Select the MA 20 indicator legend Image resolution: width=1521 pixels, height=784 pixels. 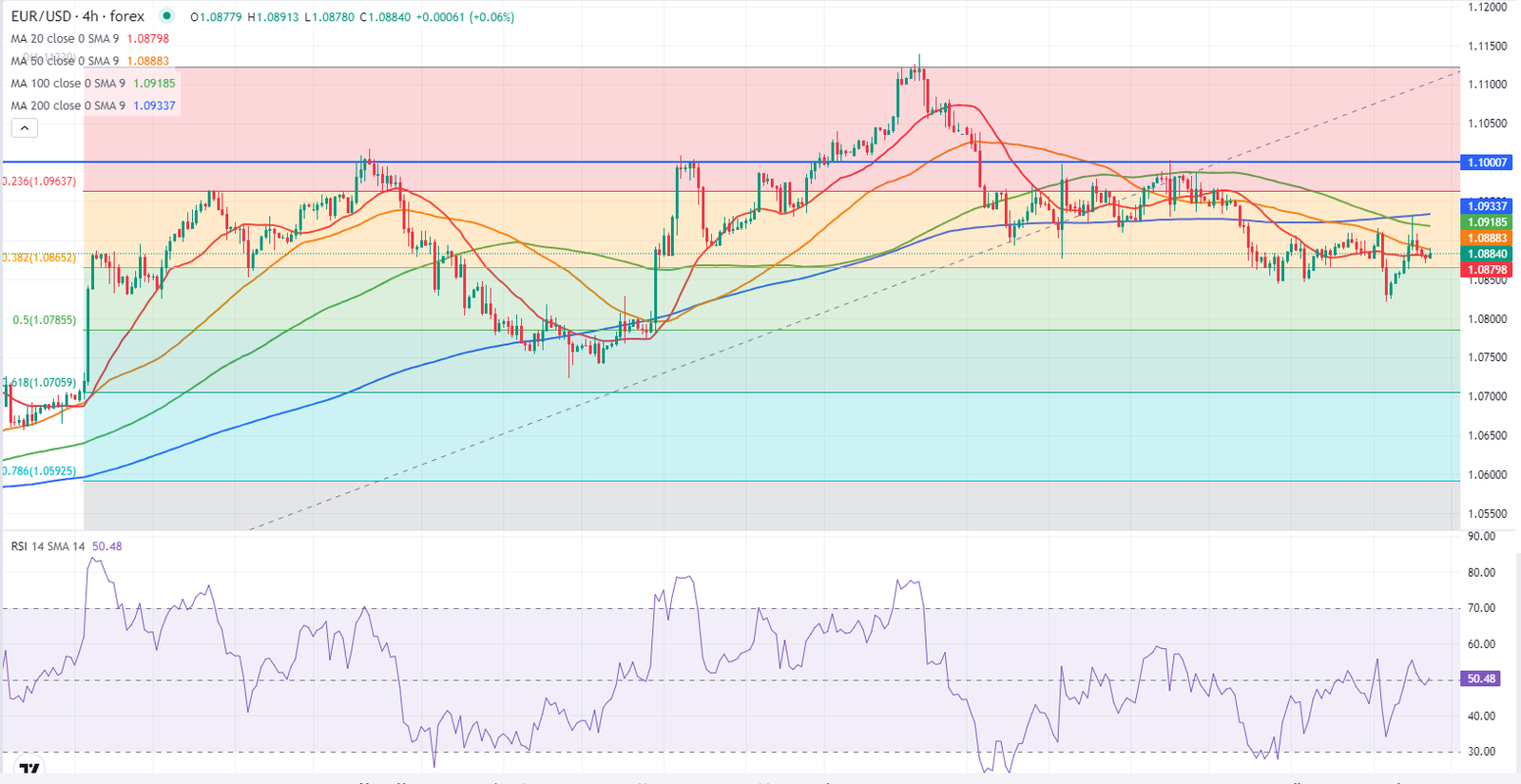[x=65, y=39]
